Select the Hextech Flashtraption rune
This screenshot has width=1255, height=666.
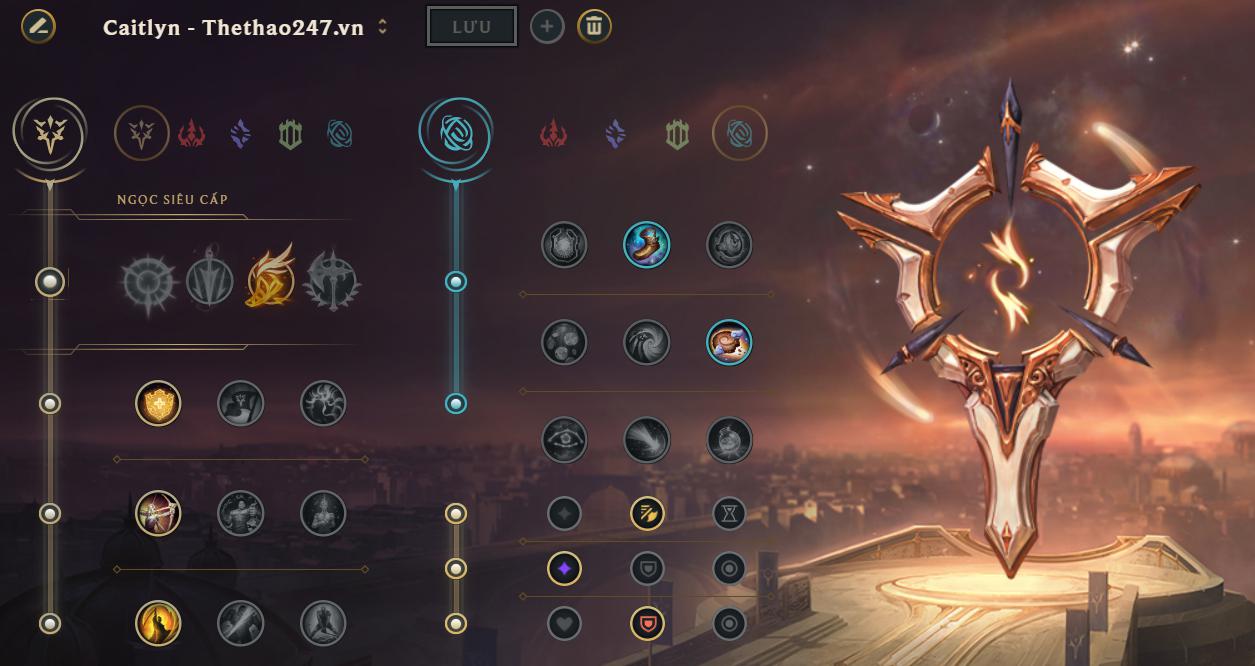tap(564, 244)
